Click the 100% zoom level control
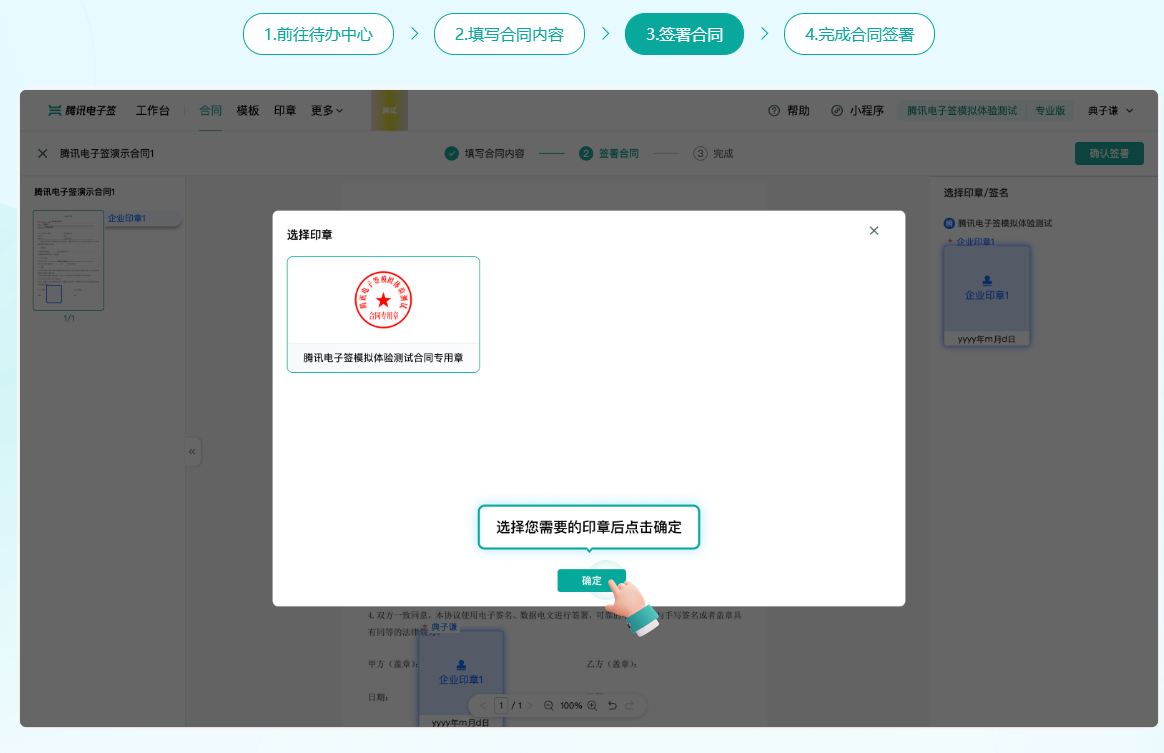 pyautogui.click(x=571, y=705)
